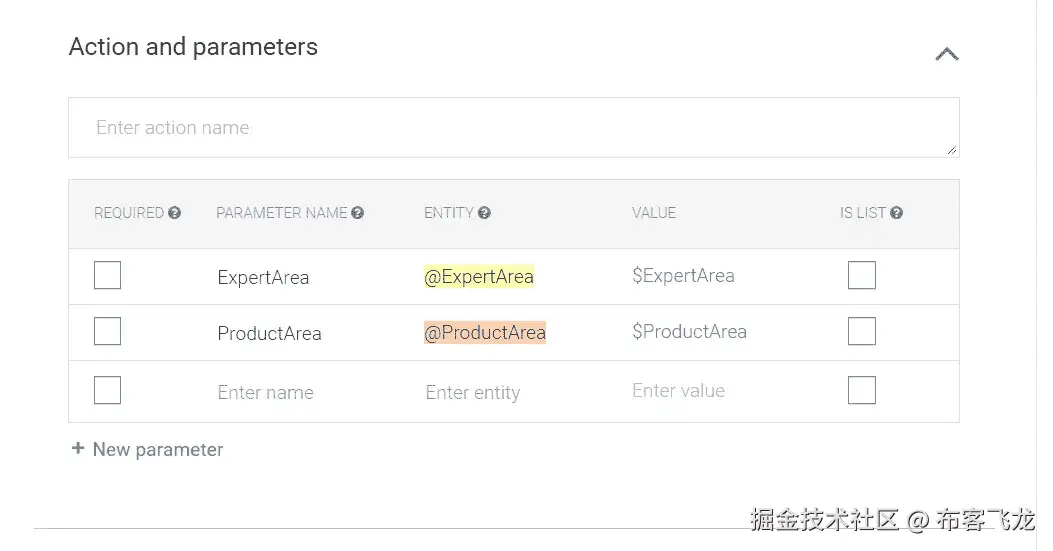Click the New parameter link
Screen dimensions: 1053x551
pos(157,450)
